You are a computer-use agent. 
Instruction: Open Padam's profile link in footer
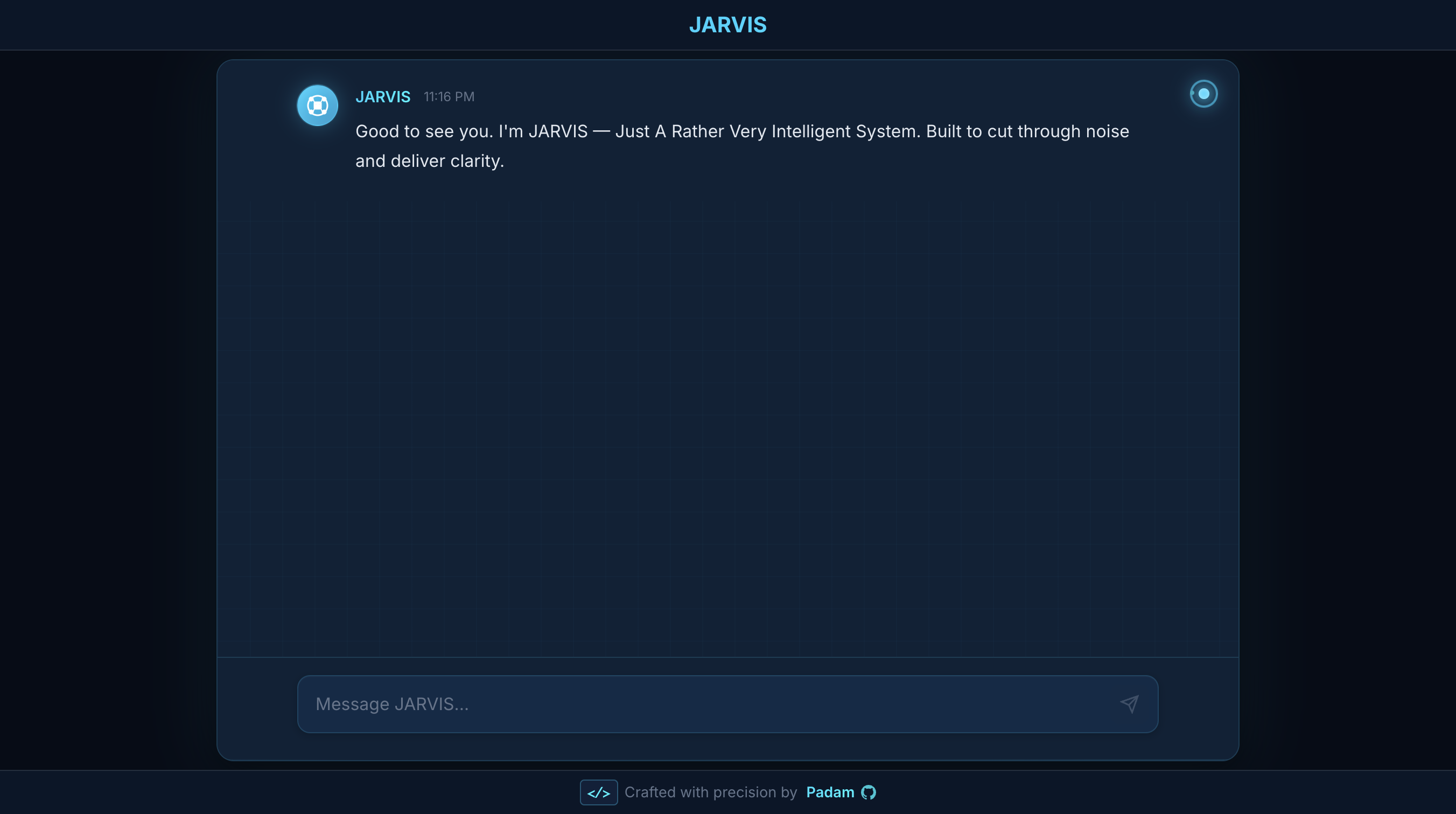[x=830, y=792]
